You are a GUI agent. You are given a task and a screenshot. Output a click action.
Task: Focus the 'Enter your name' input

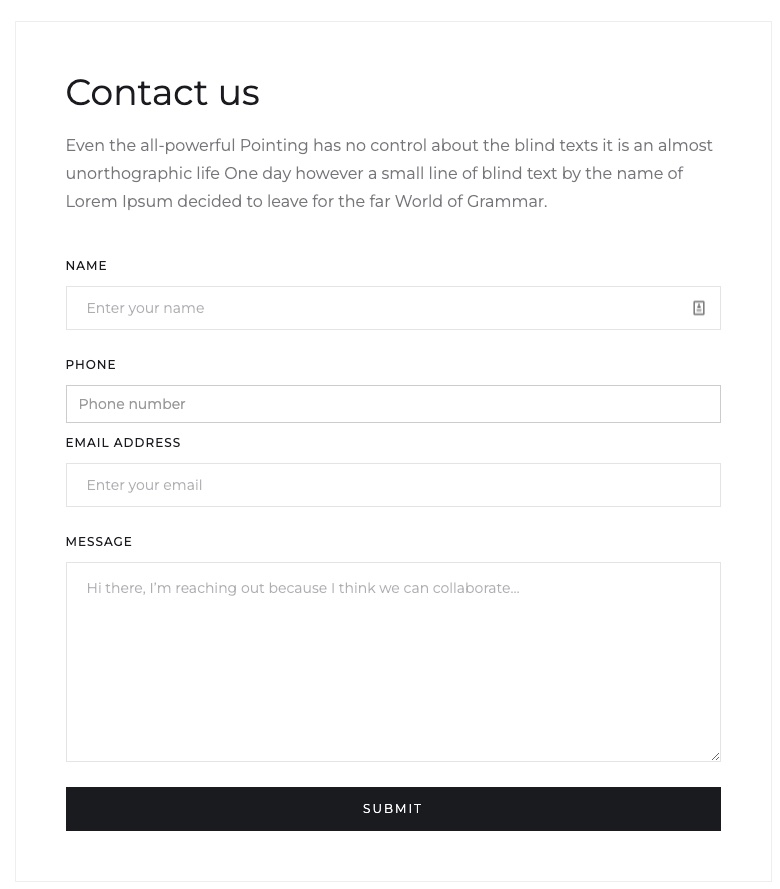(393, 308)
